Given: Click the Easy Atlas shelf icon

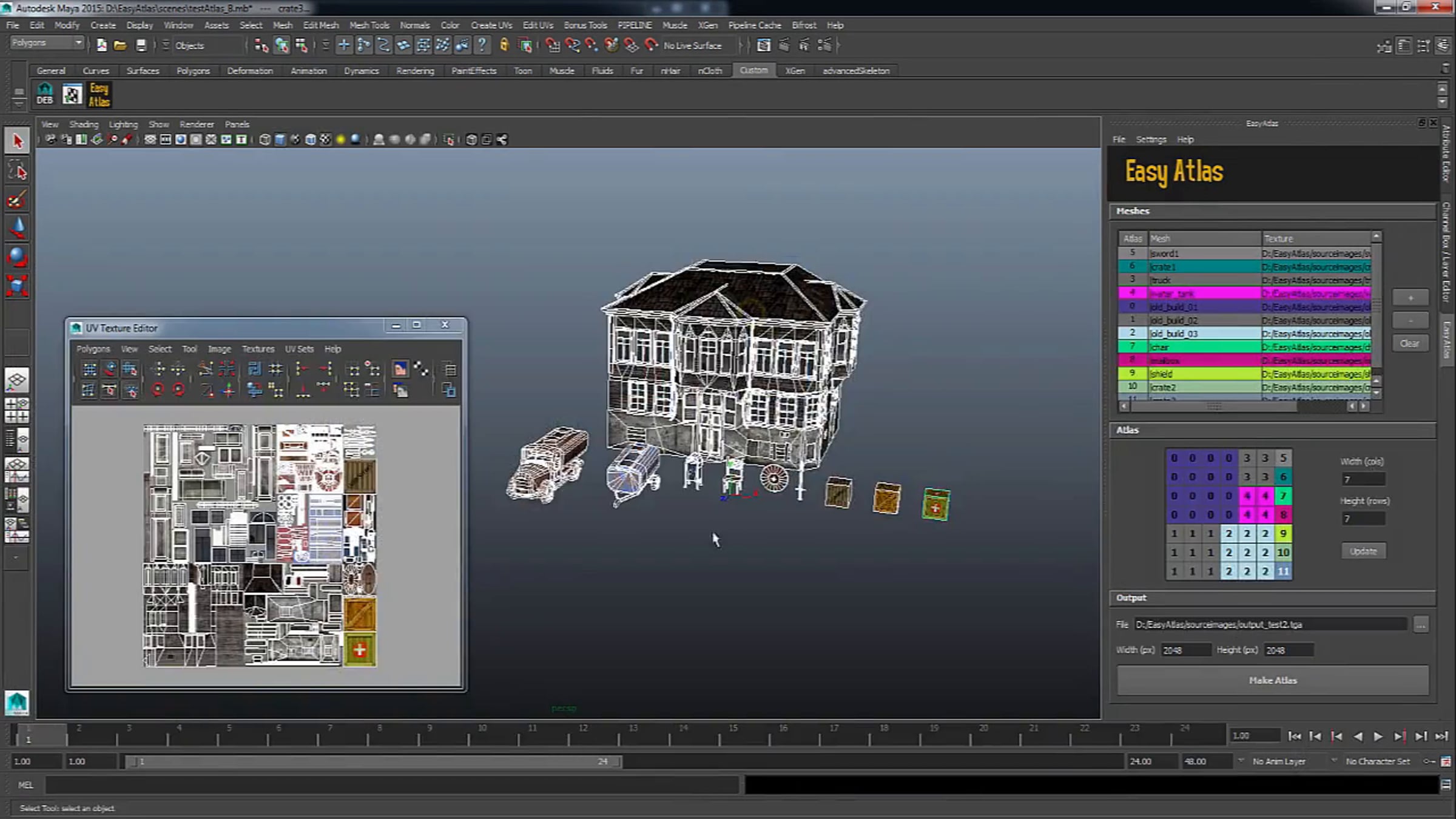Looking at the screenshot, I should point(99,95).
